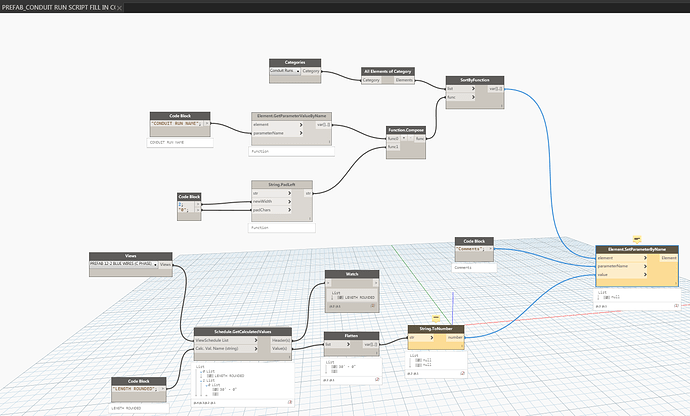
Task: Add an input with Function.Compose plus button
Action: point(404,138)
